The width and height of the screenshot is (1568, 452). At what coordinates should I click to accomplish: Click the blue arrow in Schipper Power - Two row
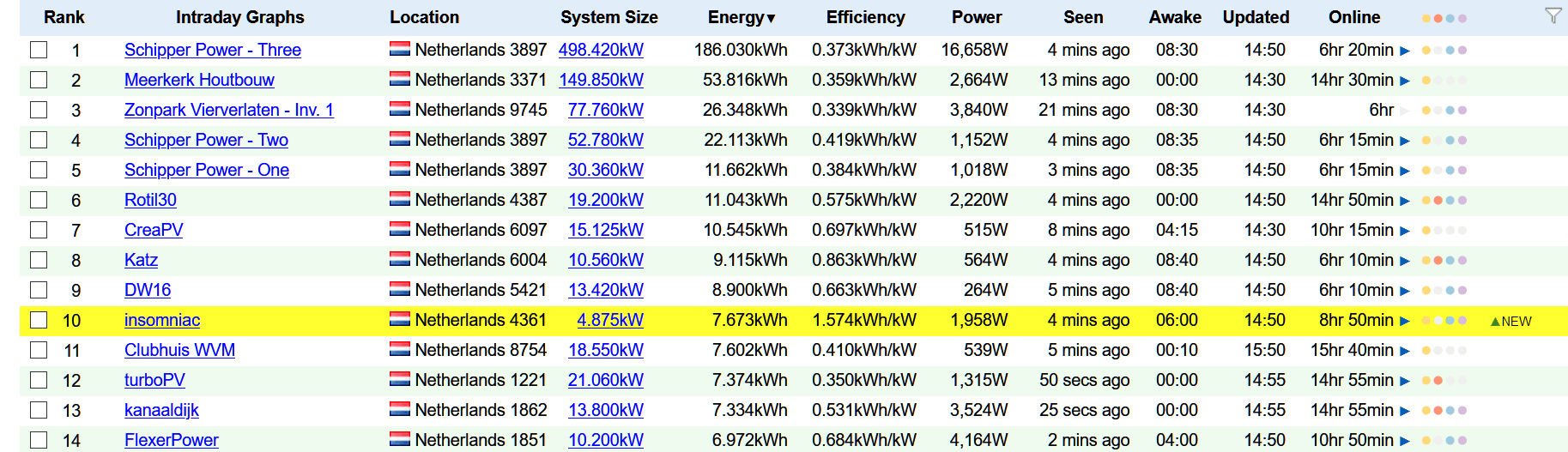(1405, 141)
